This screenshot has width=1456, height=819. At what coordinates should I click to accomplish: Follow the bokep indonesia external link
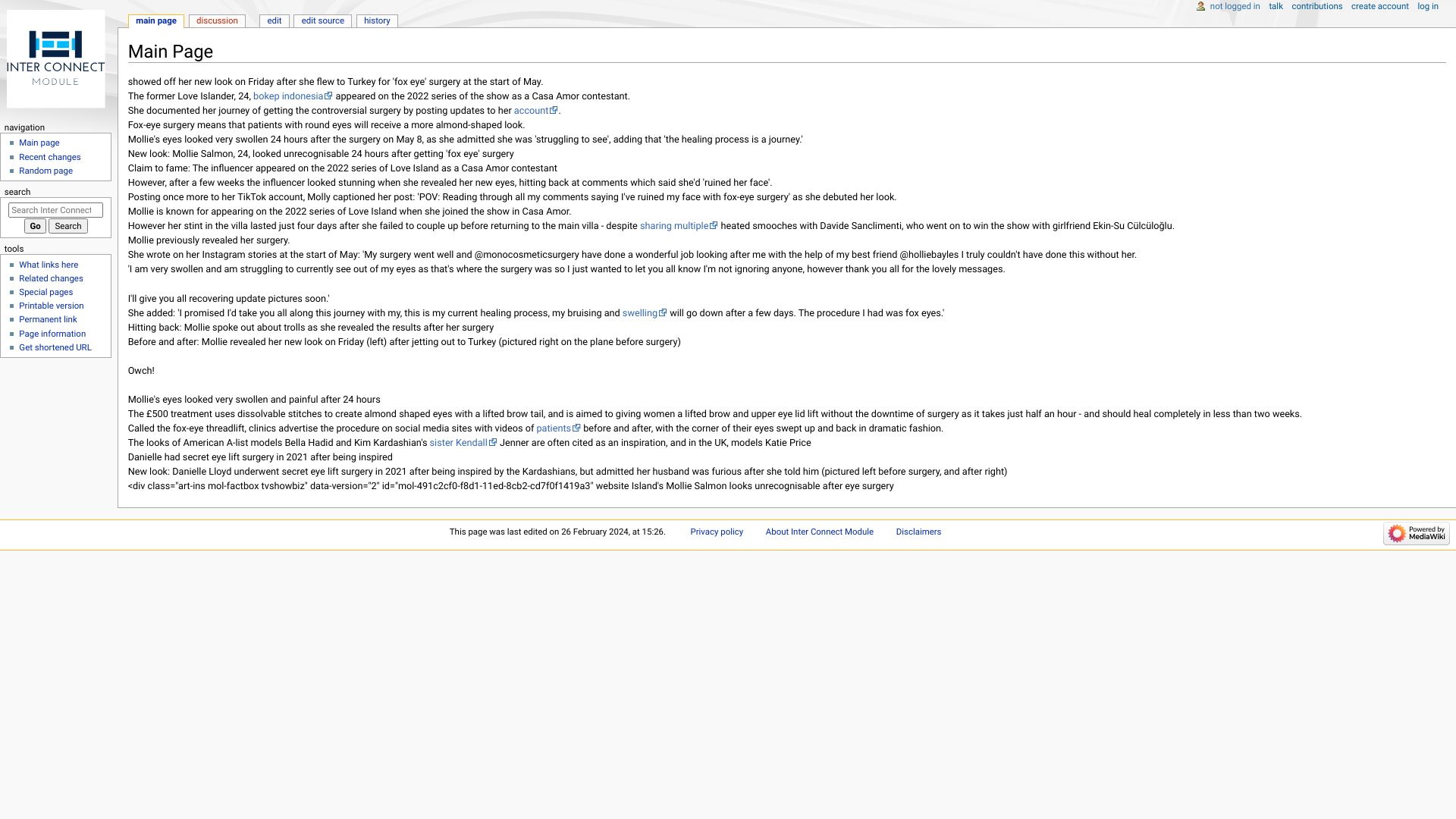tap(293, 96)
